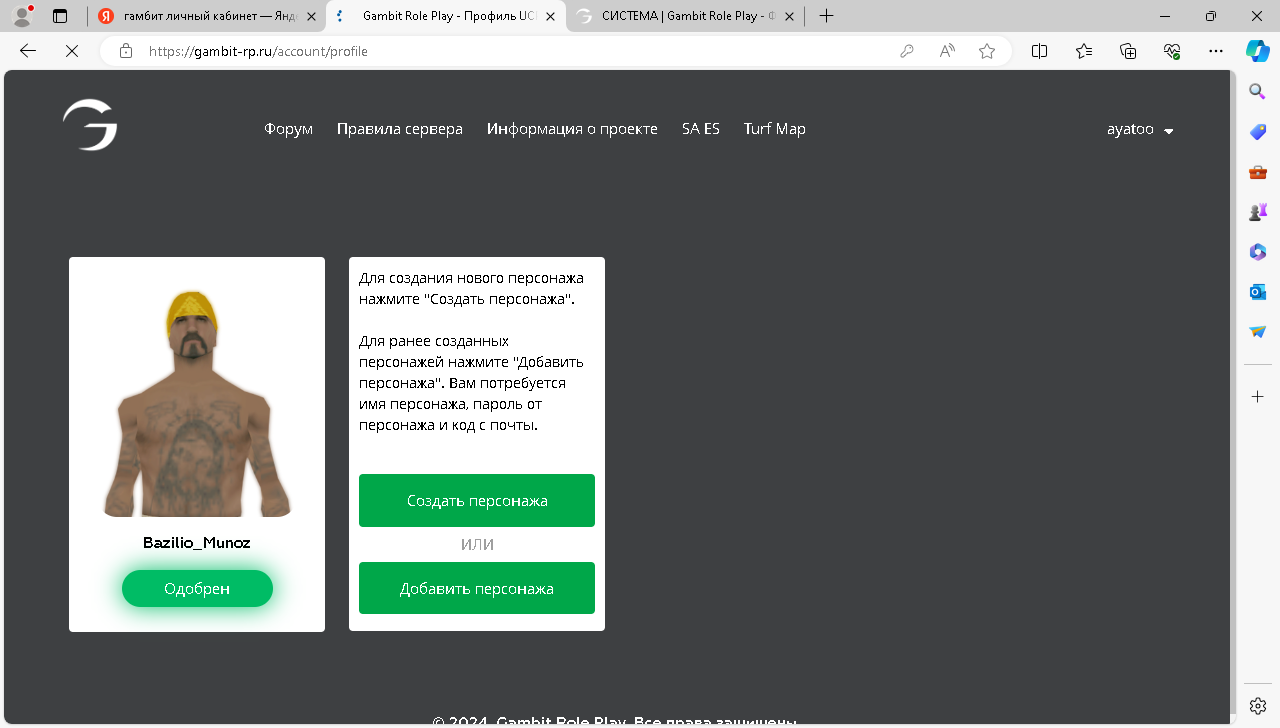1280x728 pixels.
Task: Open the Copilot sidebar icon
Action: tap(1257, 51)
